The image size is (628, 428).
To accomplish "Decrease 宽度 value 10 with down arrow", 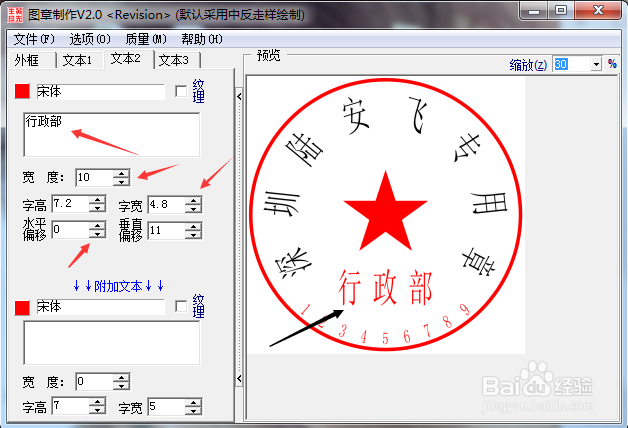I will [121, 181].
